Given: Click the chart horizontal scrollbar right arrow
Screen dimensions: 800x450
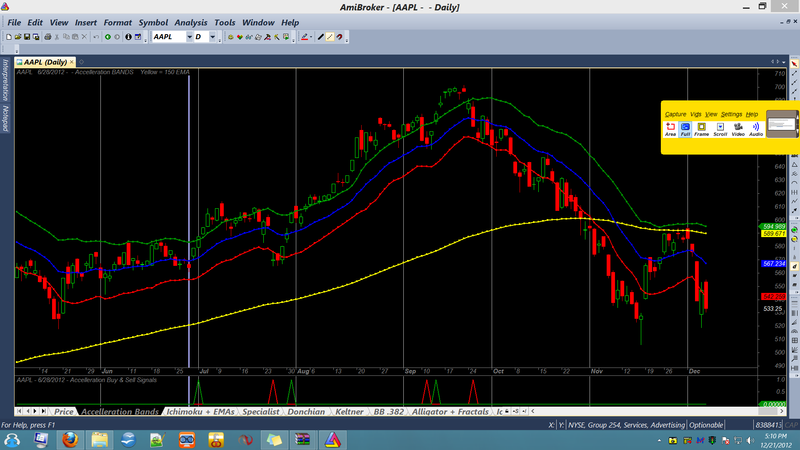Looking at the screenshot, I should pos(781,411).
